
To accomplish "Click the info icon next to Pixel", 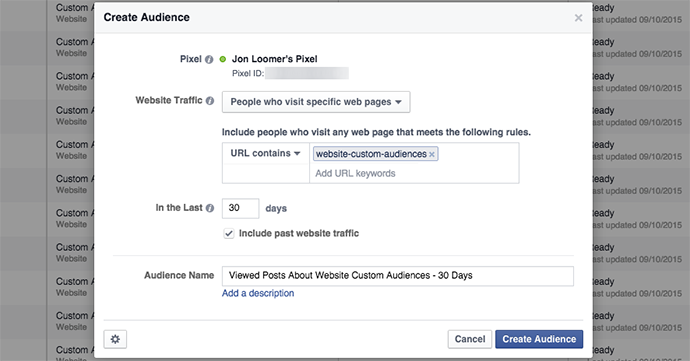I will coord(209,59).
